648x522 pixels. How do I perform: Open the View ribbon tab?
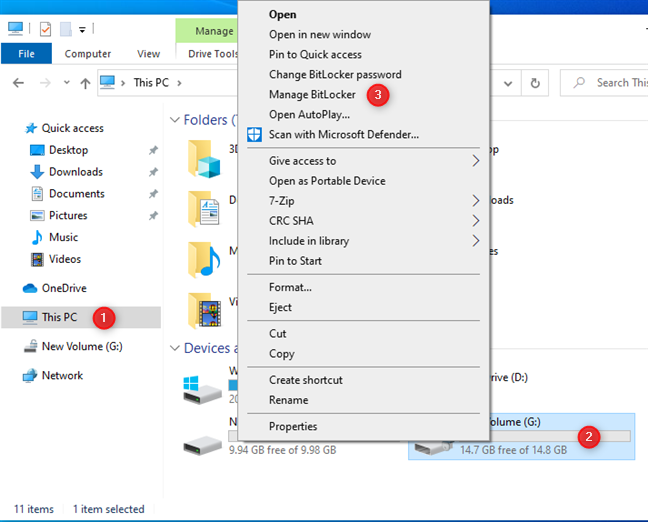pyautogui.click(x=148, y=54)
